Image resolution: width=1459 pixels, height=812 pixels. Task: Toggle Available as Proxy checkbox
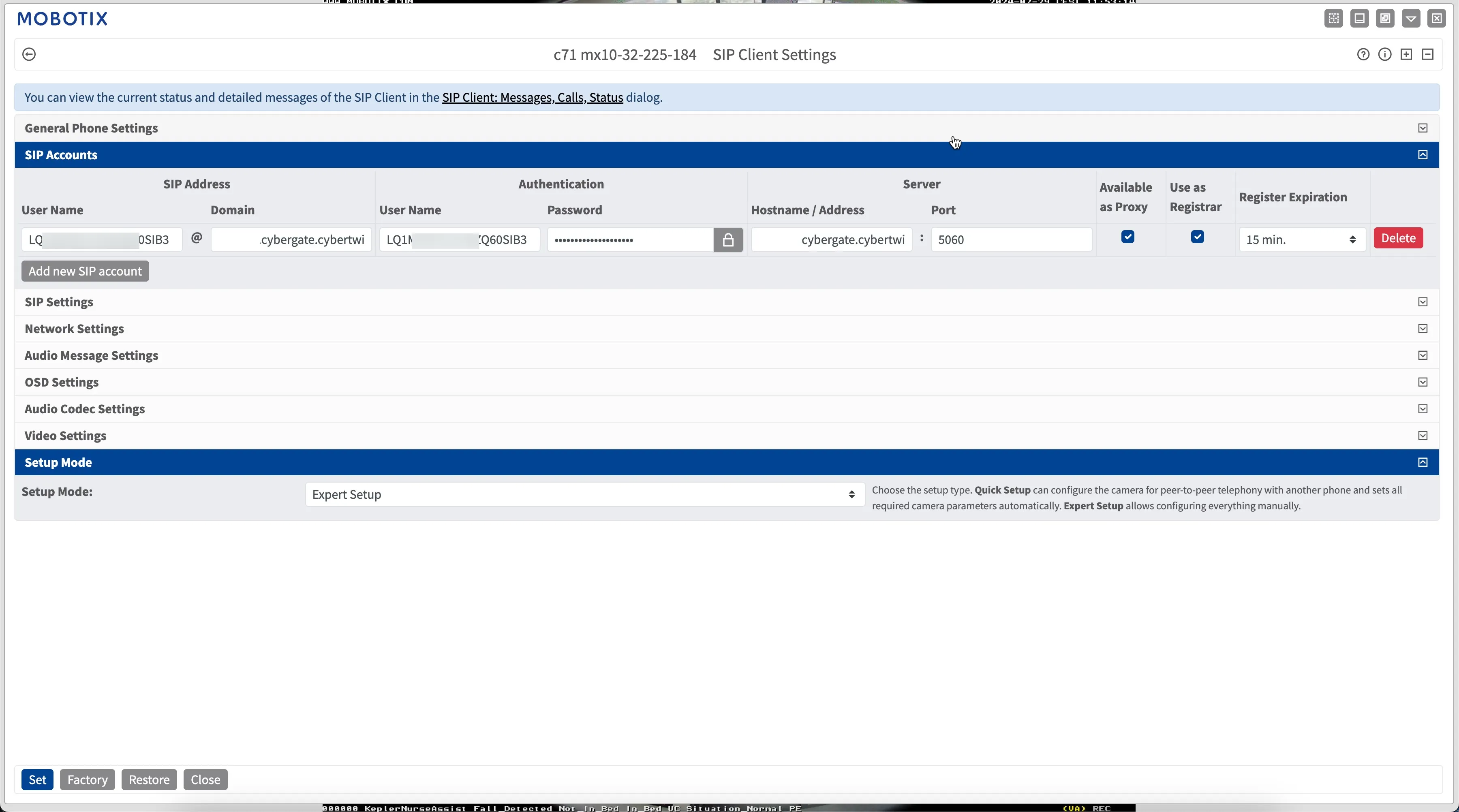(1127, 237)
